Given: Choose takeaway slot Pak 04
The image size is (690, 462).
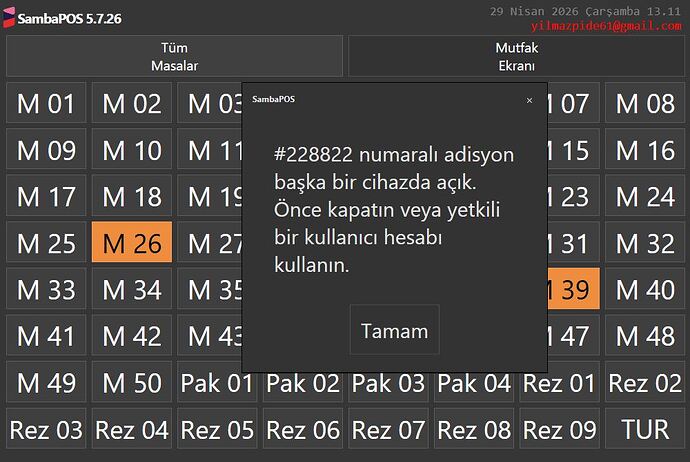Looking at the screenshot, I should tap(474, 386).
